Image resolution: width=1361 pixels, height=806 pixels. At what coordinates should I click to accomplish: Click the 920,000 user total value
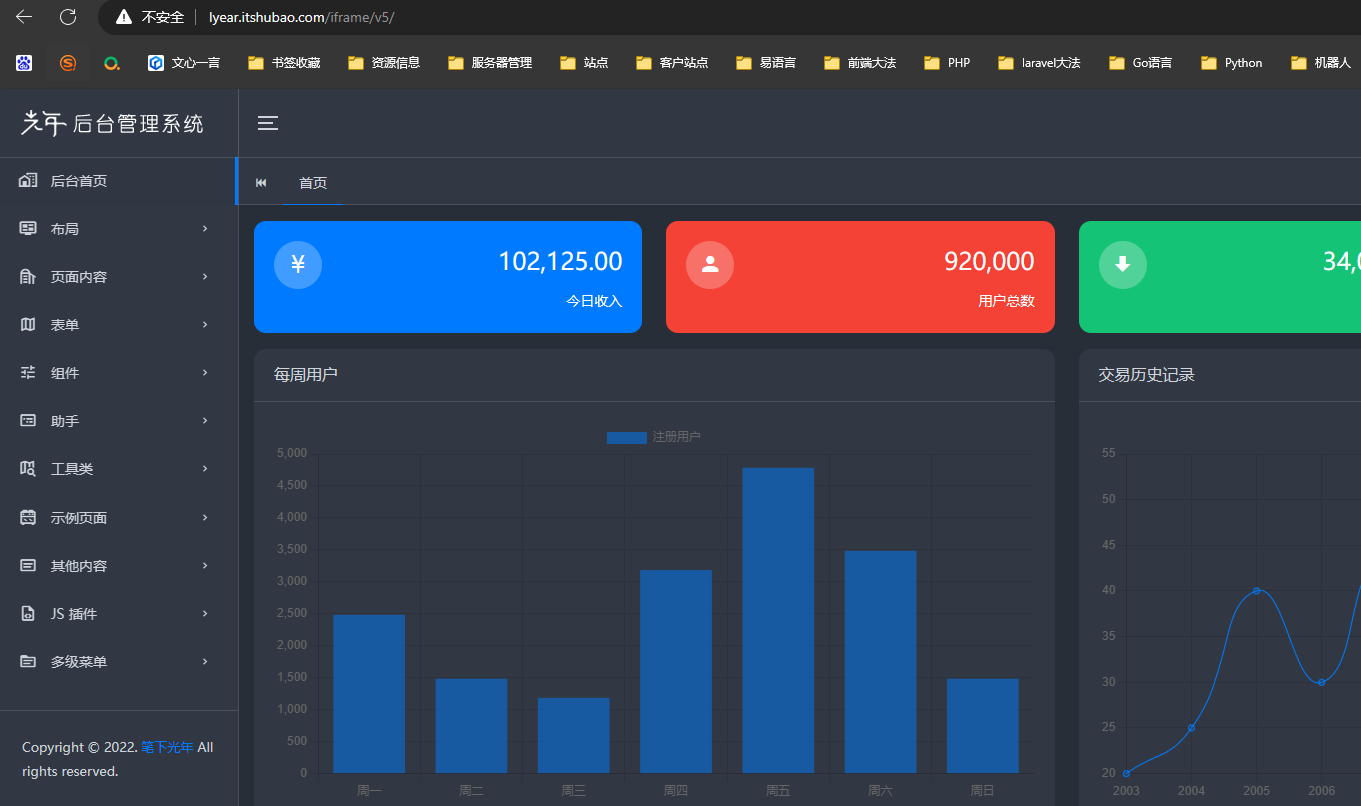pyautogui.click(x=989, y=262)
